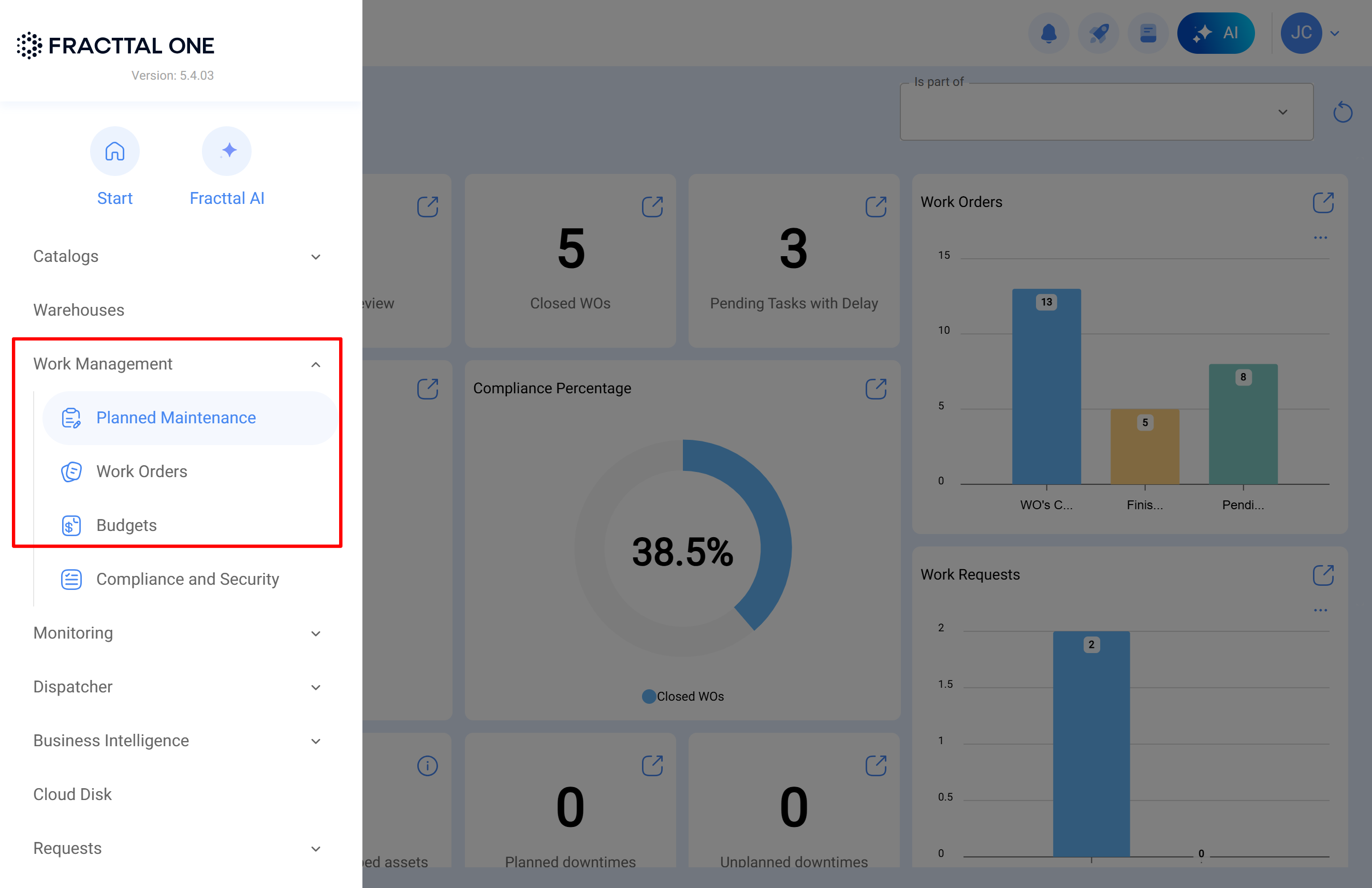
Task: Open Closed WOs card external link icon
Action: click(652, 206)
